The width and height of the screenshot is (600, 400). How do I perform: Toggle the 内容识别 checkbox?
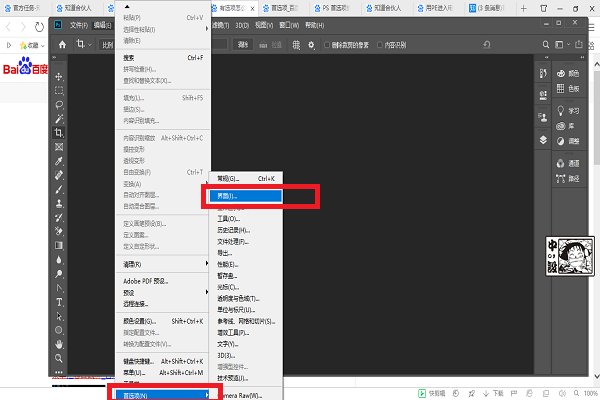click(x=380, y=45)
